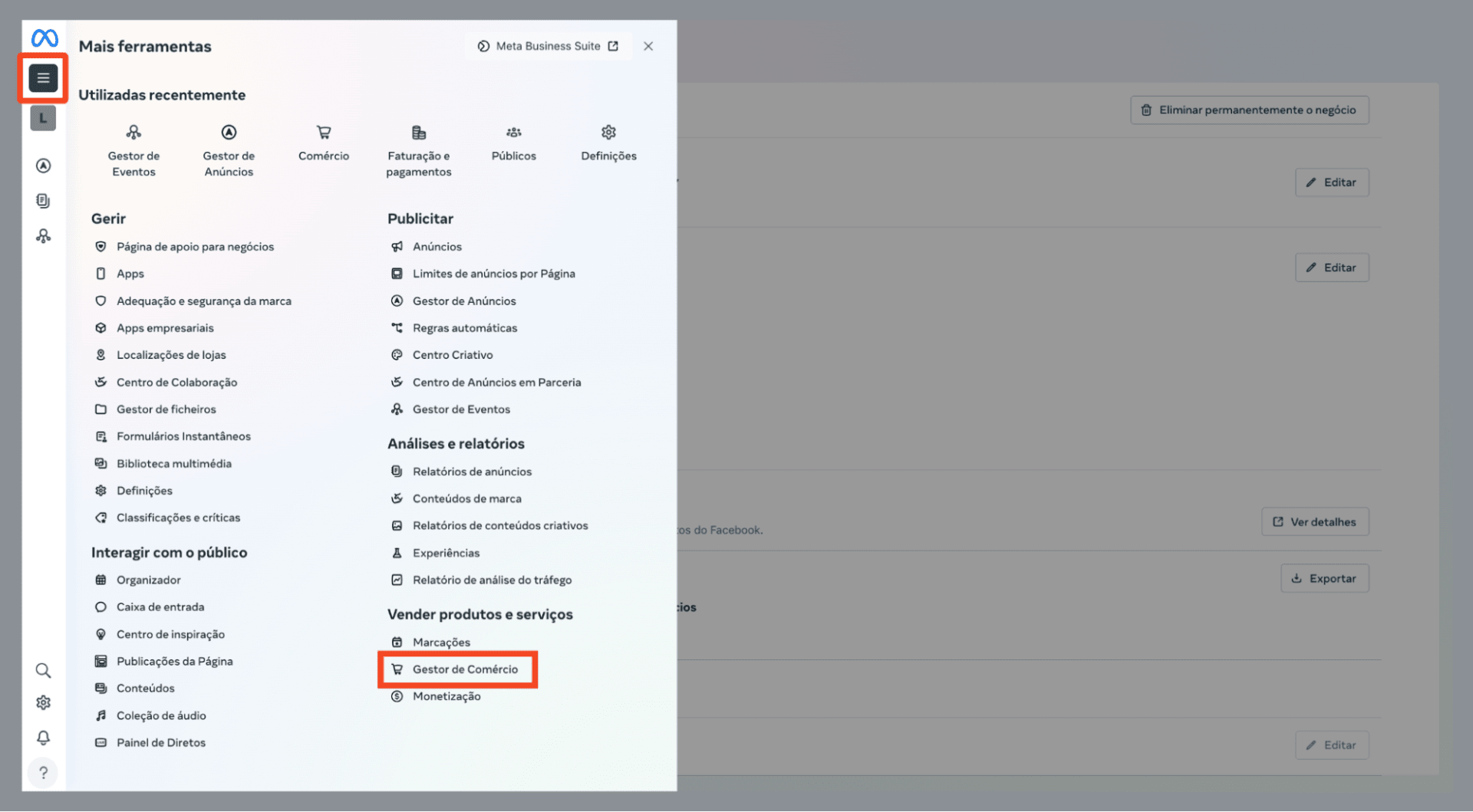
Task: Open notifications bell in left sidebar
Action: point(43,738)
